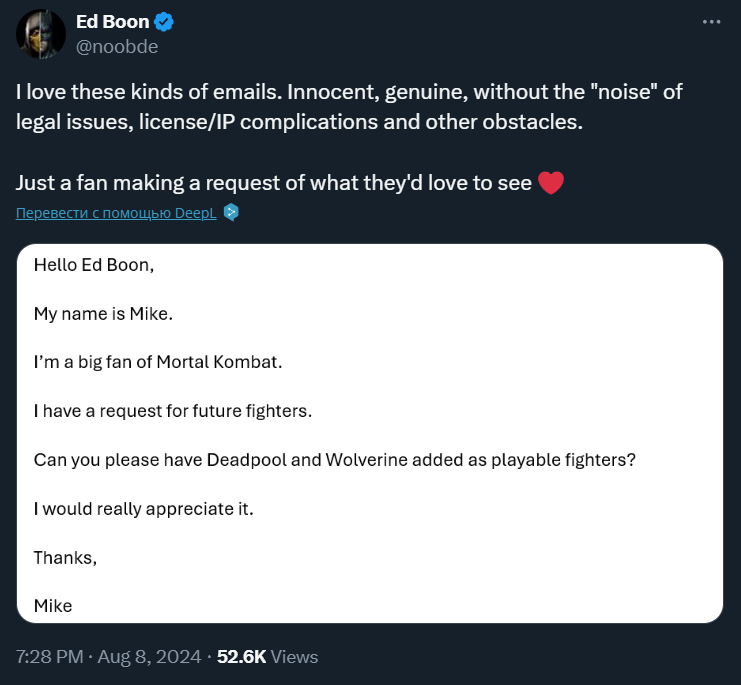The image size is (741, 685).
Task: Click the "My name is Mike." line
Action: (103, 314)
